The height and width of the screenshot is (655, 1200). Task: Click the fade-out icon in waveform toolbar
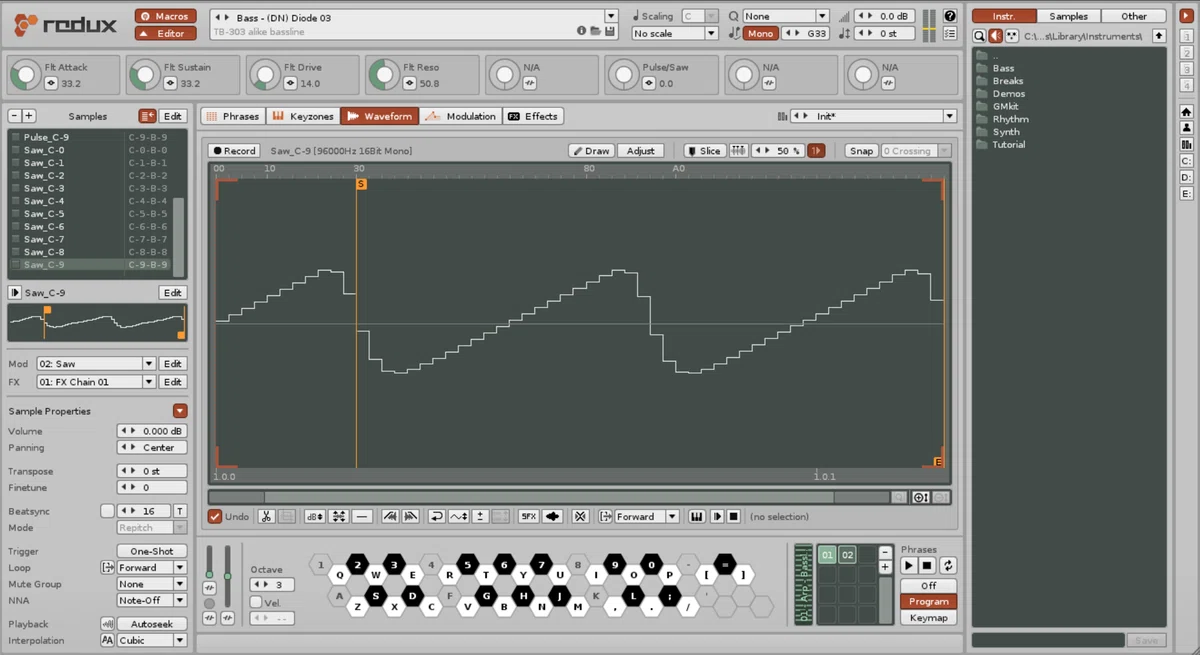pos(411,517)
